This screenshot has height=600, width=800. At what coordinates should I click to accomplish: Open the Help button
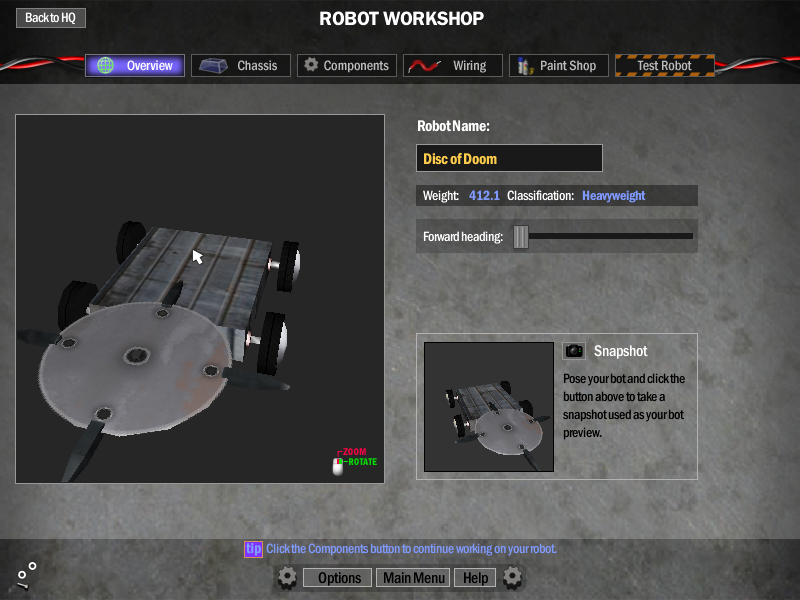tap(475, 578)
